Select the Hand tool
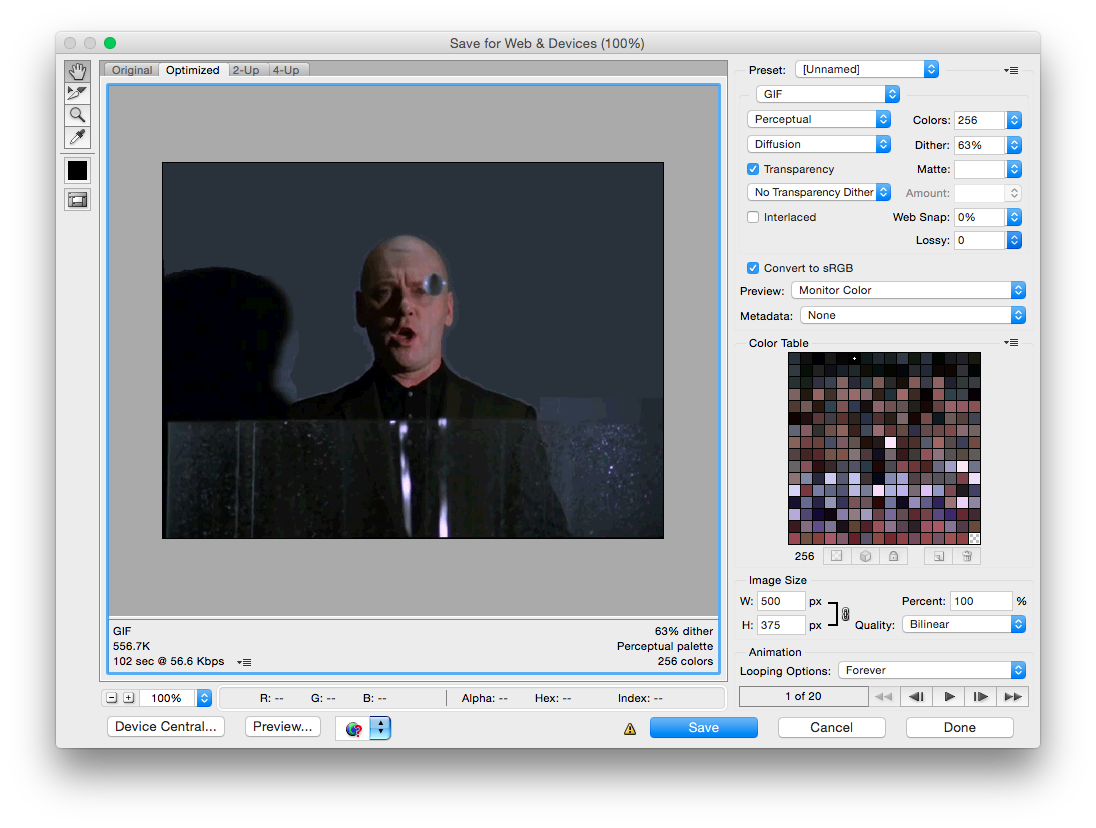This screenshot has width=1096, height=828. tap(78, 71)
